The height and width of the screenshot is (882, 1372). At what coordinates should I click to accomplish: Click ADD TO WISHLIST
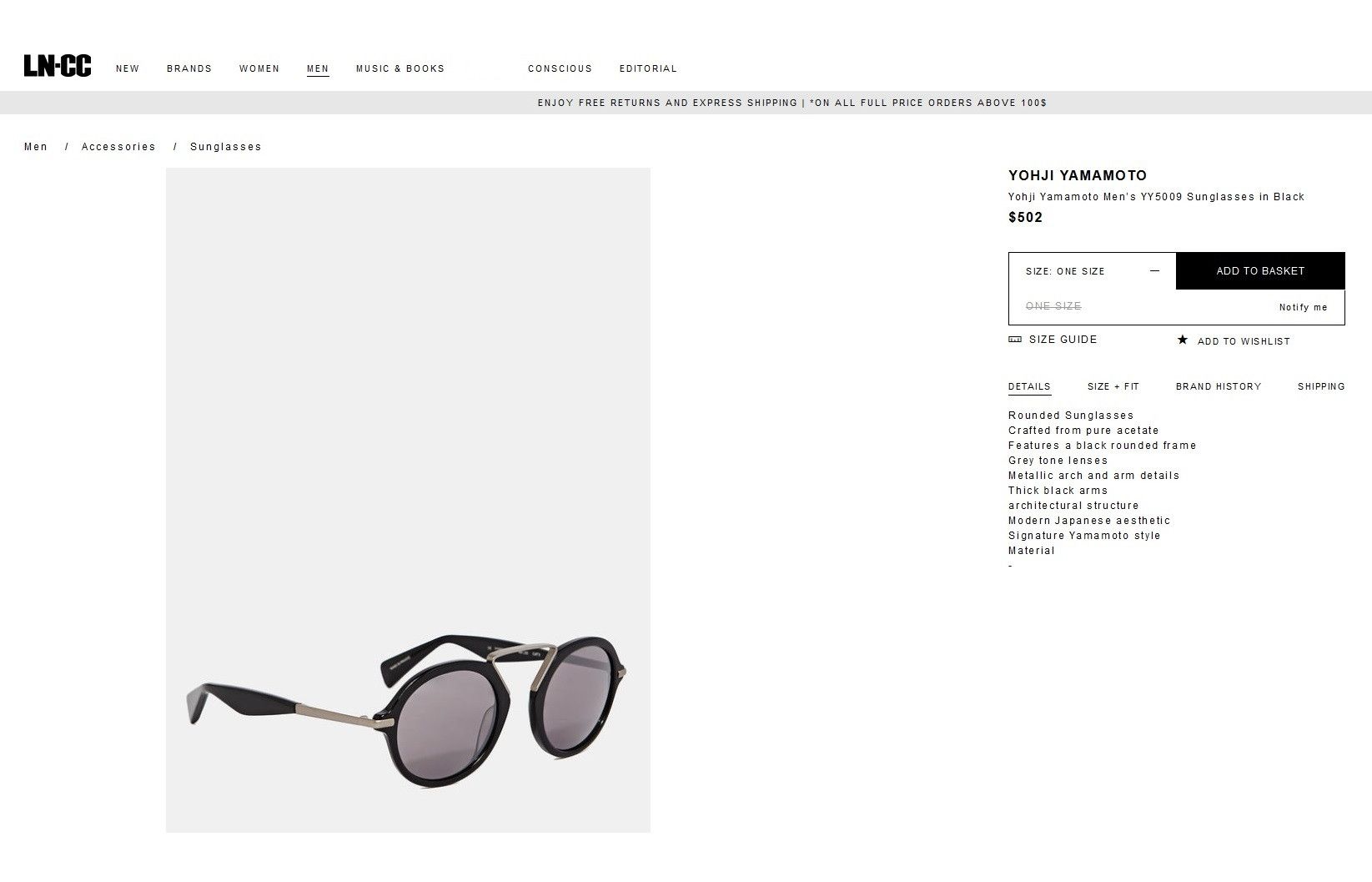(1244, 341)
